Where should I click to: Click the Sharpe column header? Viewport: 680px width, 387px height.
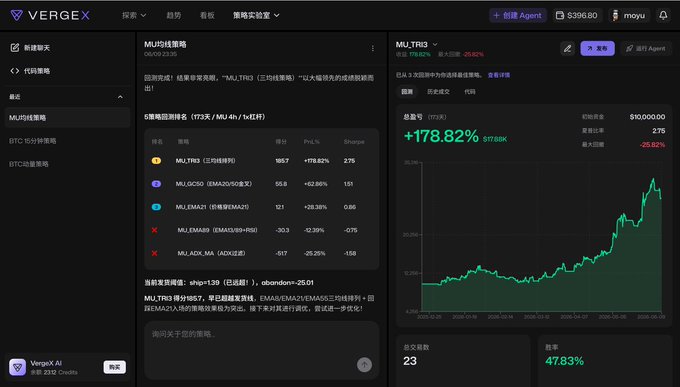(x=354, y=142)
